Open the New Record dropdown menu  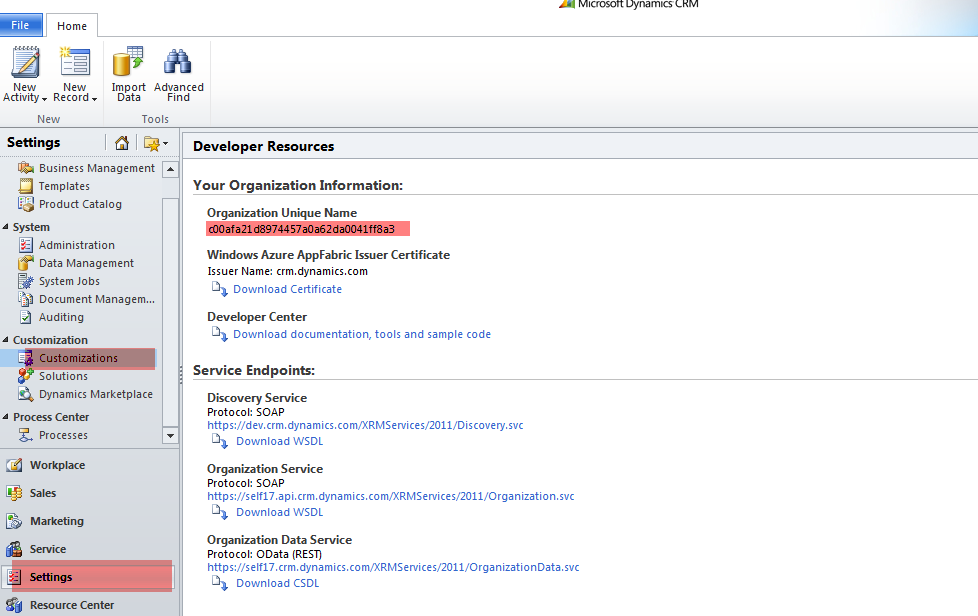point(93,96)
